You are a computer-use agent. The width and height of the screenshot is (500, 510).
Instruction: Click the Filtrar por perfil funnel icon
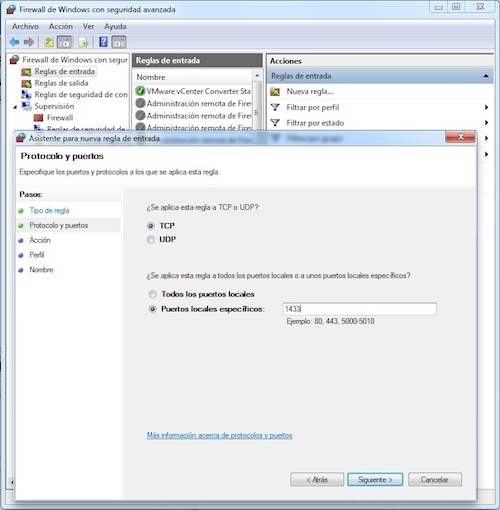pyautogui.click(x=275, y=107)
